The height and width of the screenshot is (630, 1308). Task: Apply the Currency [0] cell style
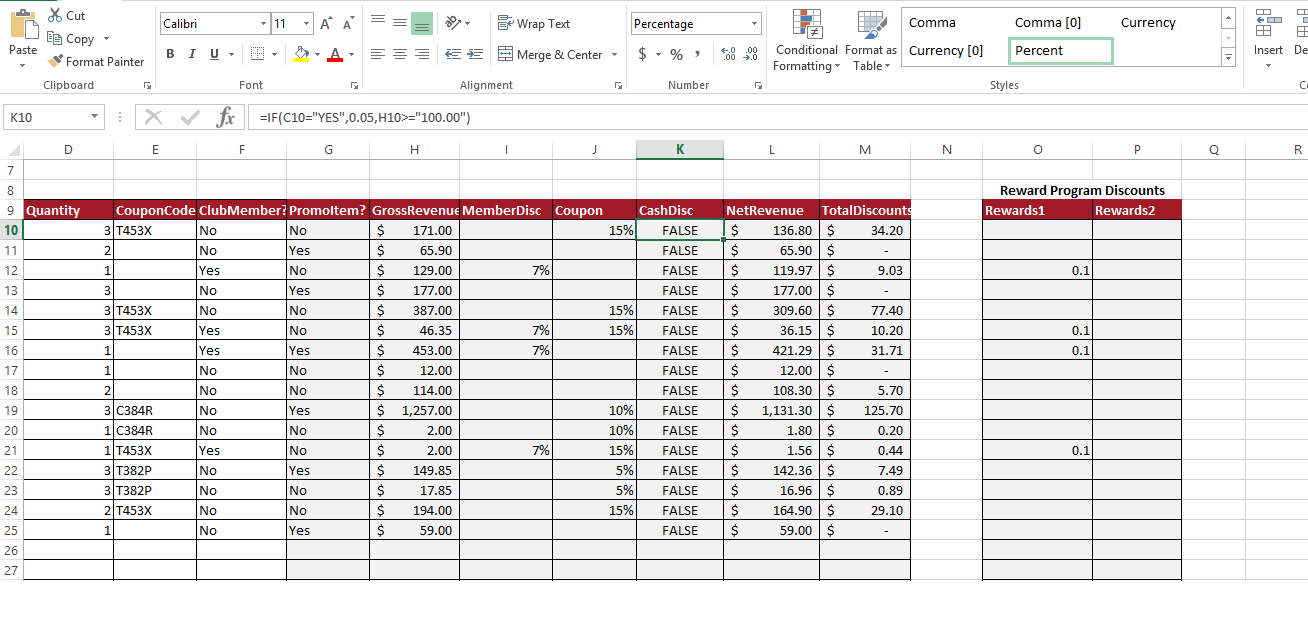947,49
